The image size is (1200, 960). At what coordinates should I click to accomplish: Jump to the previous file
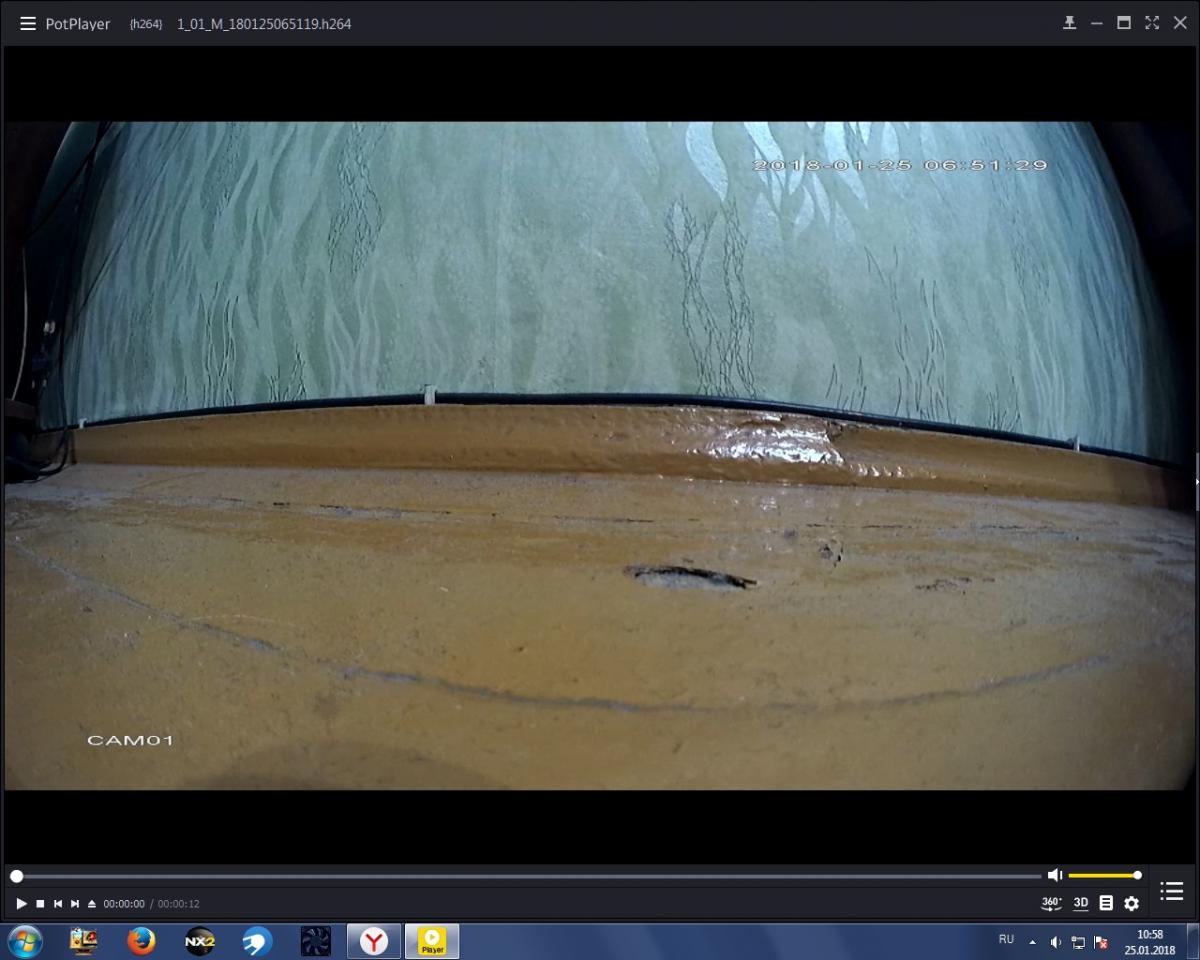pos(57,903)
